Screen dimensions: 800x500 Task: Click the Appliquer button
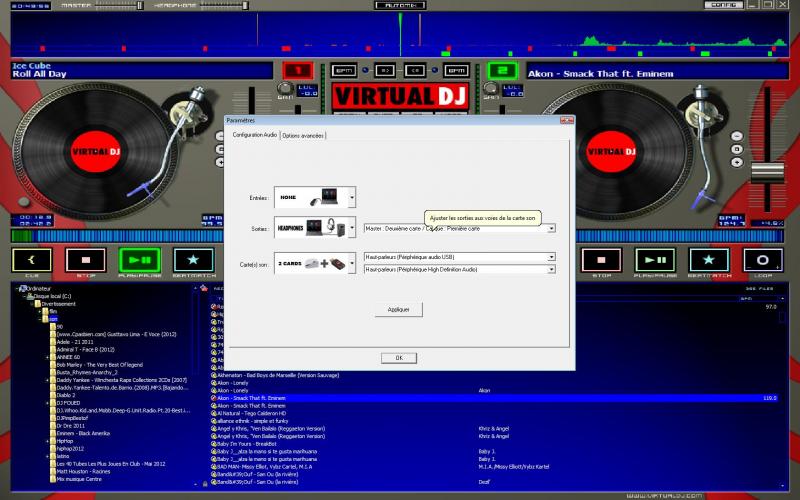(399, 310)
